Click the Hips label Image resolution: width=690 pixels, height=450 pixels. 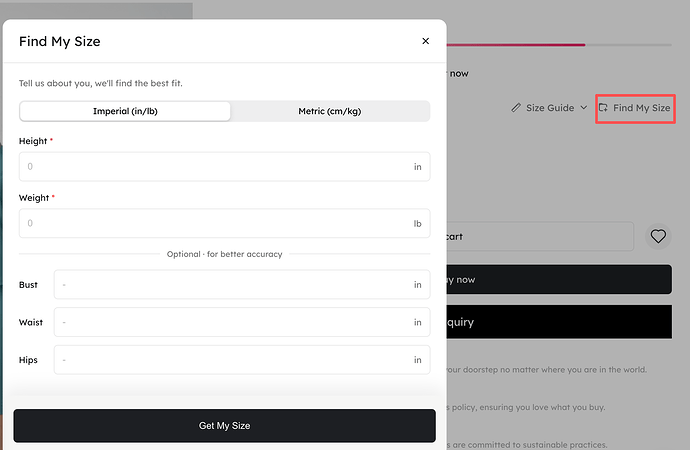(x=28, y=360)
